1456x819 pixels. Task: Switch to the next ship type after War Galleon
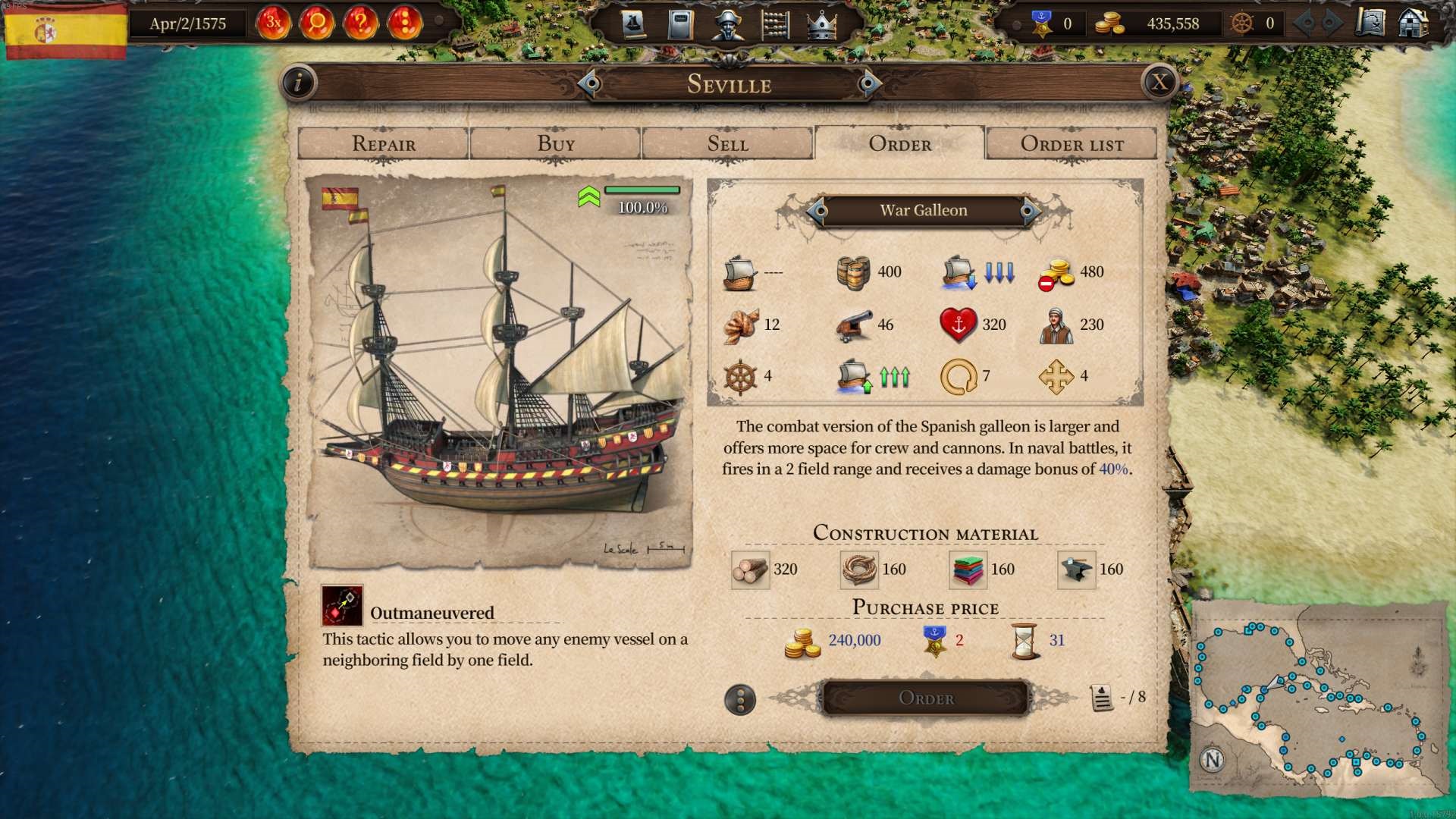[1029, 211]
